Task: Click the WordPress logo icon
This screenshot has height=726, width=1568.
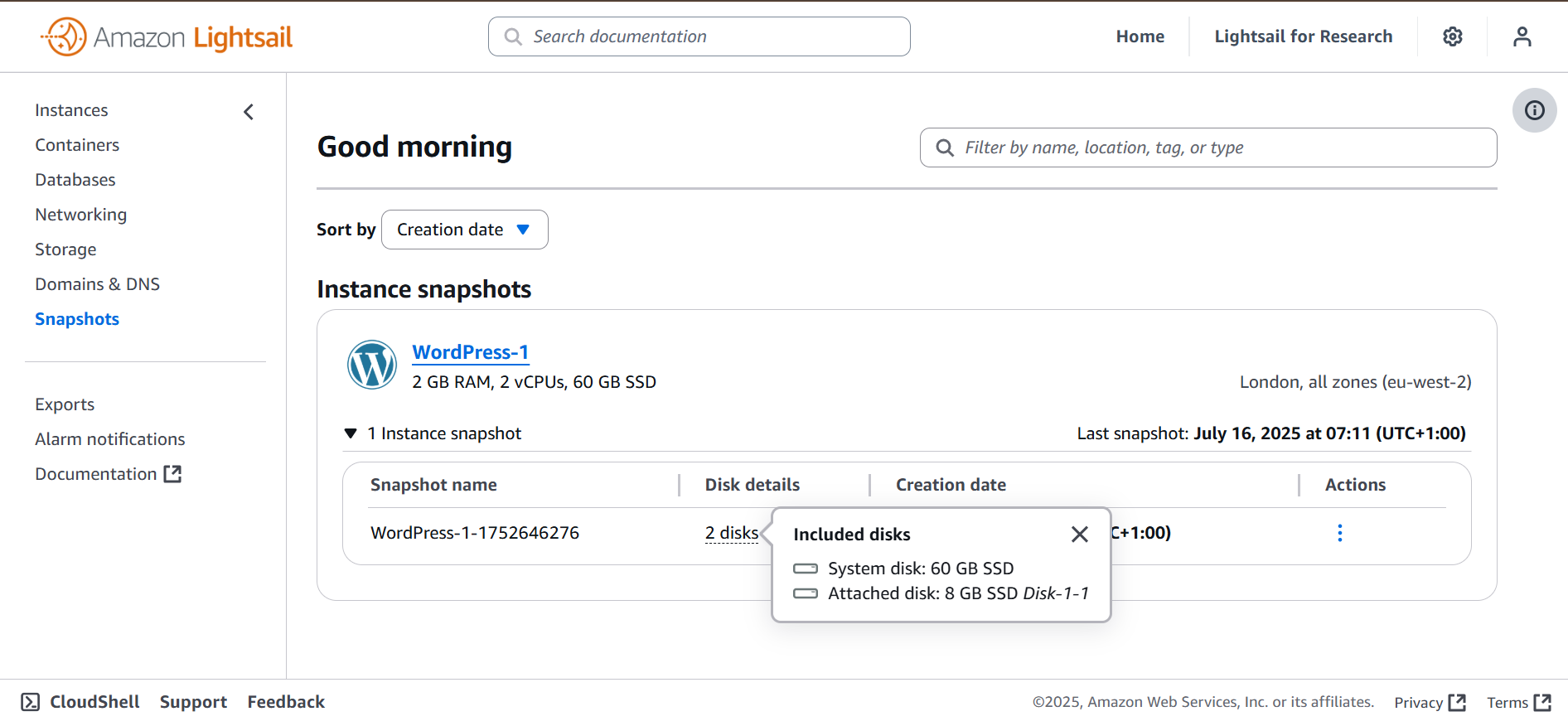Action: click(x=372, y=365)
